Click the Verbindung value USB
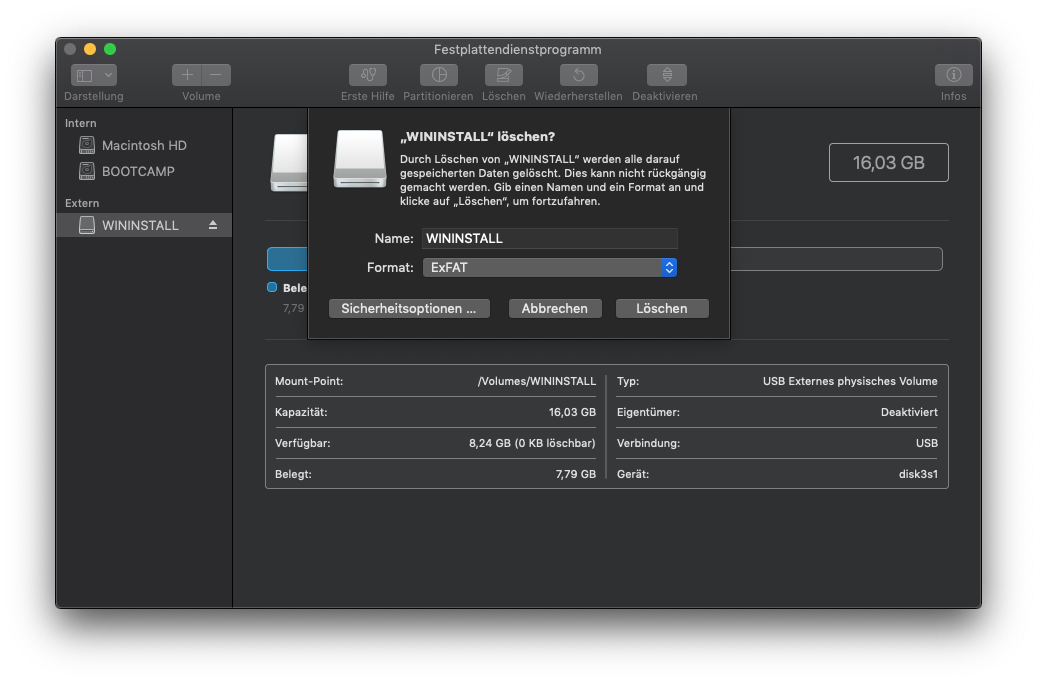 (x=927, y=443)
